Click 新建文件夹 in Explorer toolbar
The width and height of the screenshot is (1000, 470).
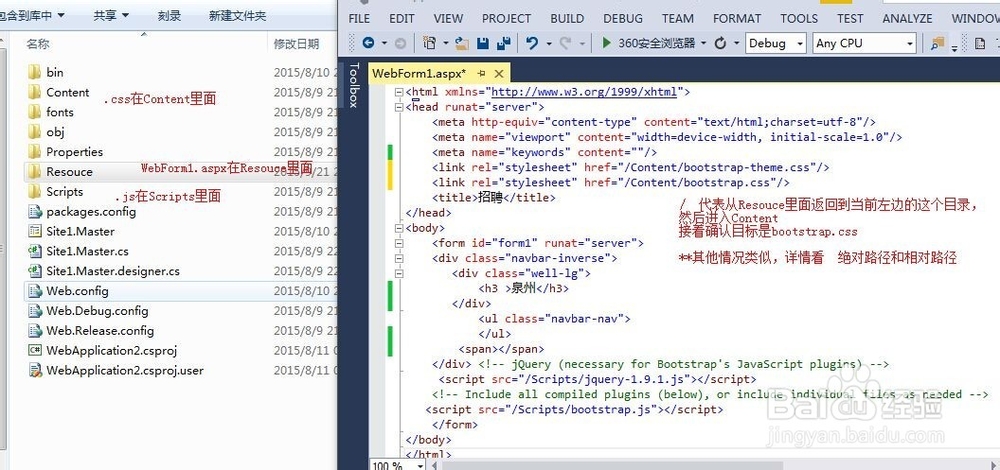[237, 15]
